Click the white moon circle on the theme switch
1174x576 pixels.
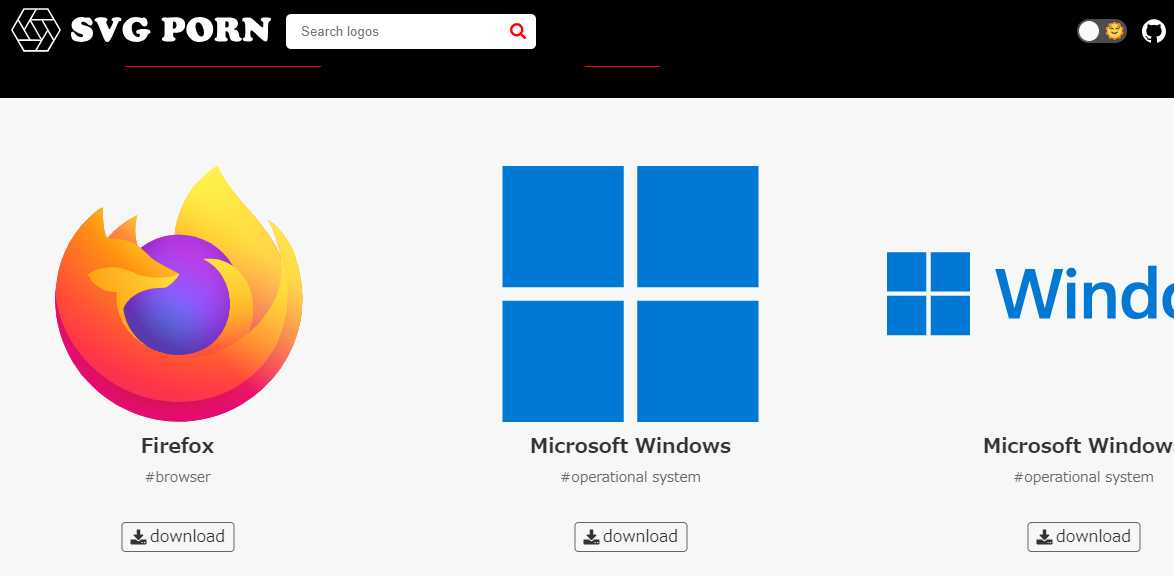coord(1088,31)
